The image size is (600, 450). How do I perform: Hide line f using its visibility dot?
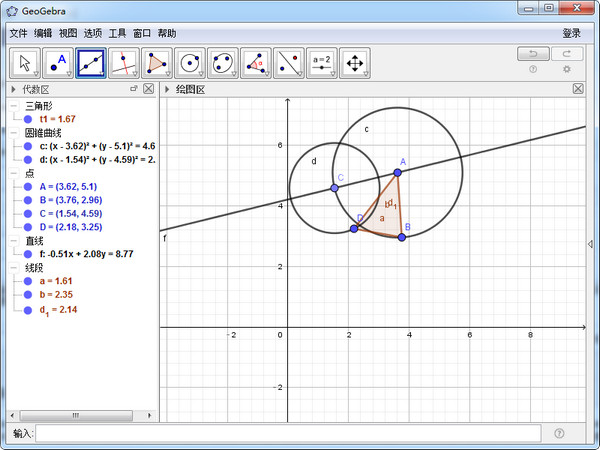point(28,254)
